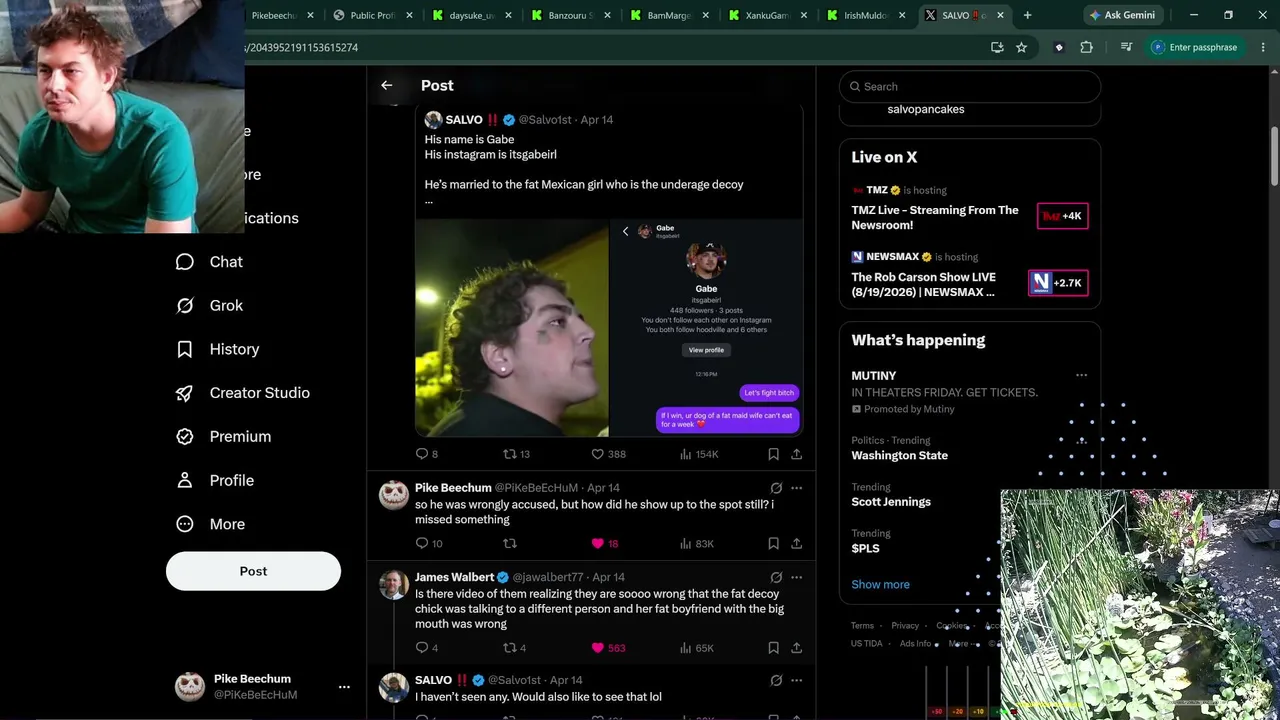Screen dimensions: 1280x720
Task: Bookmark James Walbert's comment
Action: coord(773,648)
